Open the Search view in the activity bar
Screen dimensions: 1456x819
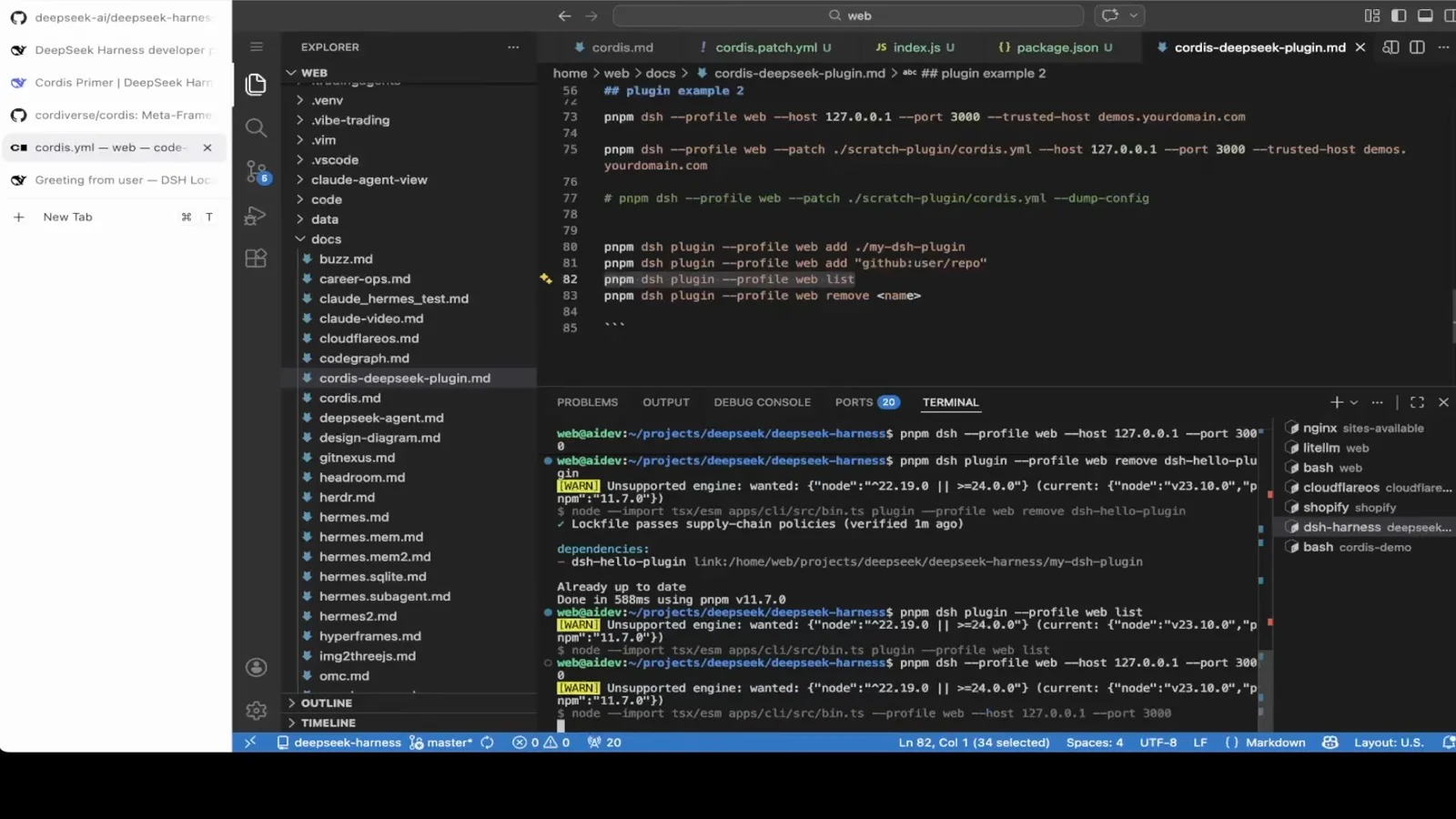256,128
